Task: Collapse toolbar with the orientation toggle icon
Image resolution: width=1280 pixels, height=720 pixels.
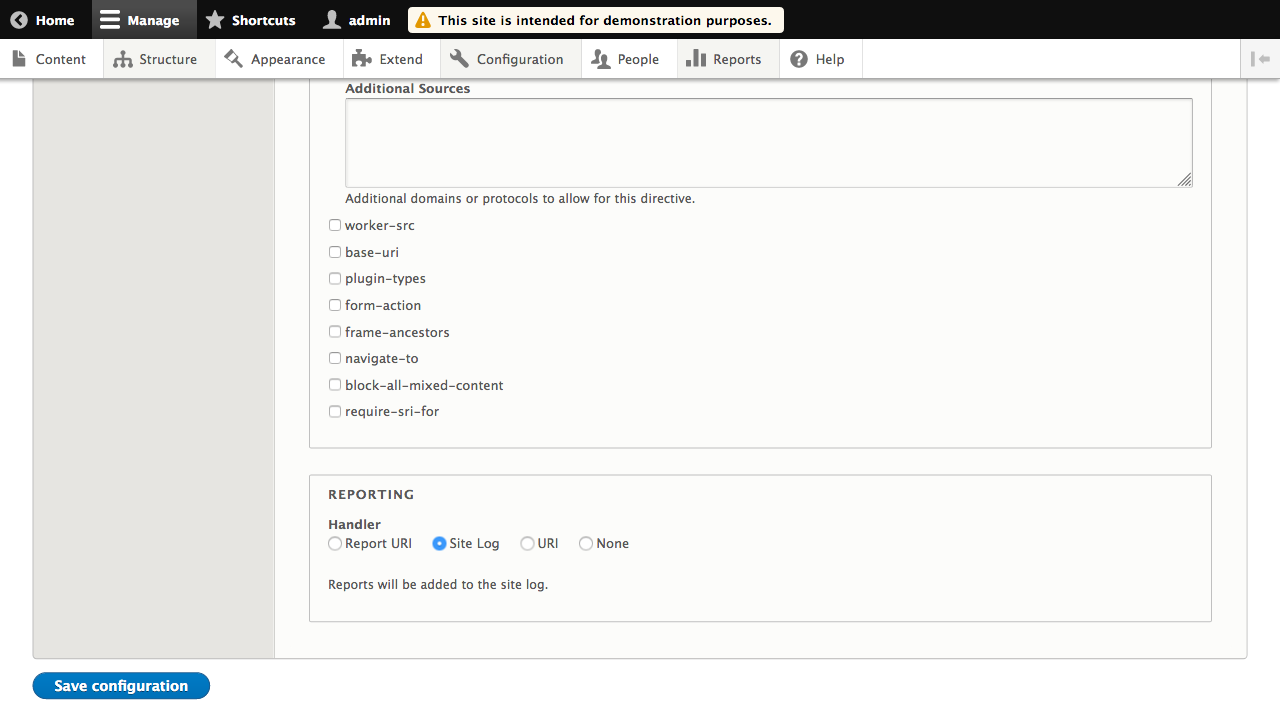Action: pos(1260,59)
